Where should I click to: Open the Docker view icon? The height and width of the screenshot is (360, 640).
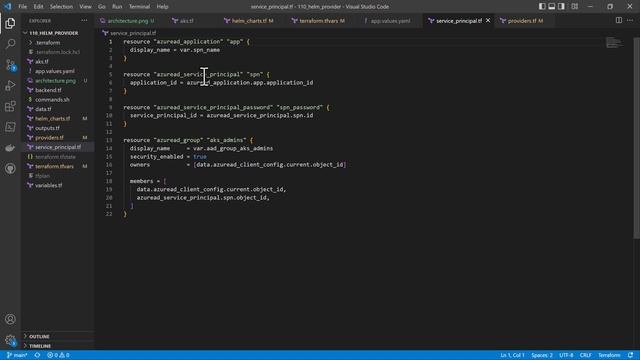(x=10, y=148)
